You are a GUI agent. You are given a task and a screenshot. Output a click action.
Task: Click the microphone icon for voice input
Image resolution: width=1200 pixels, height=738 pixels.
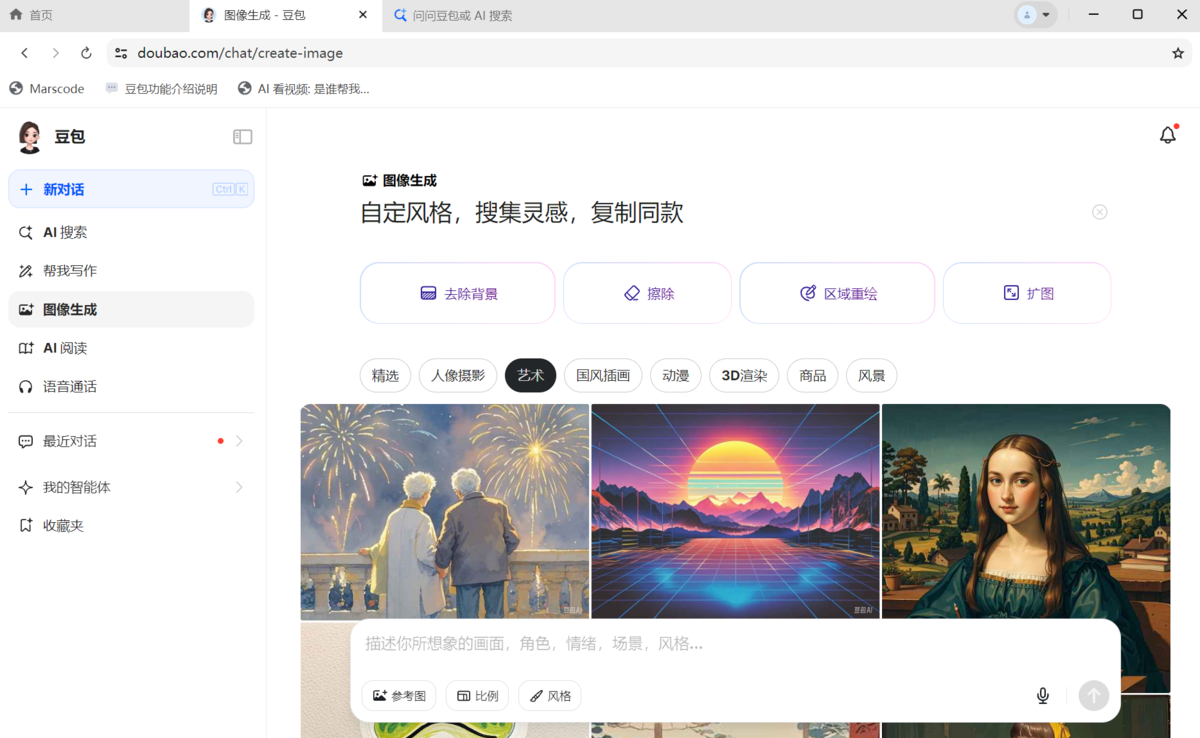tap(1042, 695)
